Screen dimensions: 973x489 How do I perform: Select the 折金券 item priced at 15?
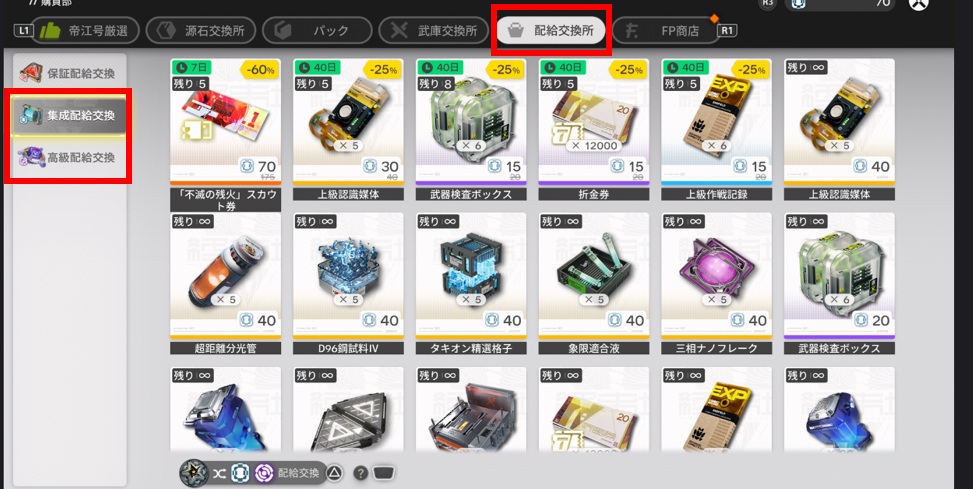[x=594, y=130]
